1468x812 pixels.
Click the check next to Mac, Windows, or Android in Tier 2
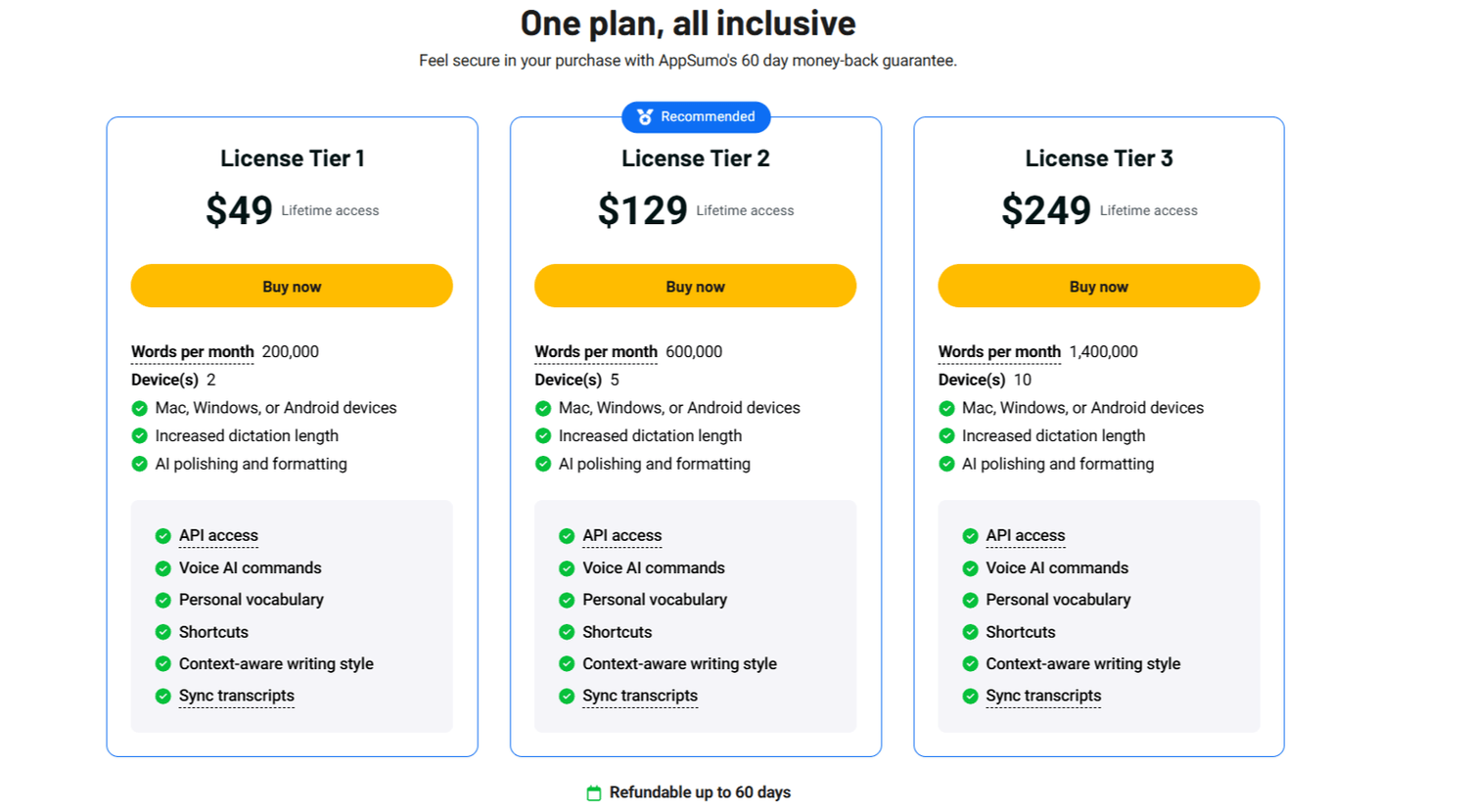coord(543,408)
